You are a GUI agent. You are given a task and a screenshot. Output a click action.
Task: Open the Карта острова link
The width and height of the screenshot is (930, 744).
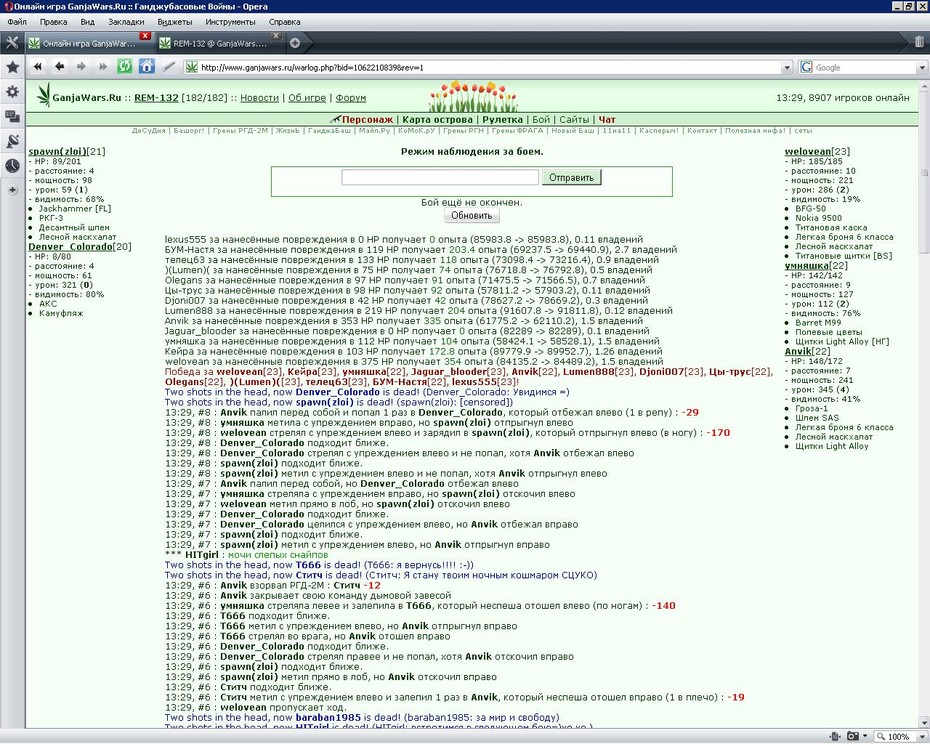(438, 119)
